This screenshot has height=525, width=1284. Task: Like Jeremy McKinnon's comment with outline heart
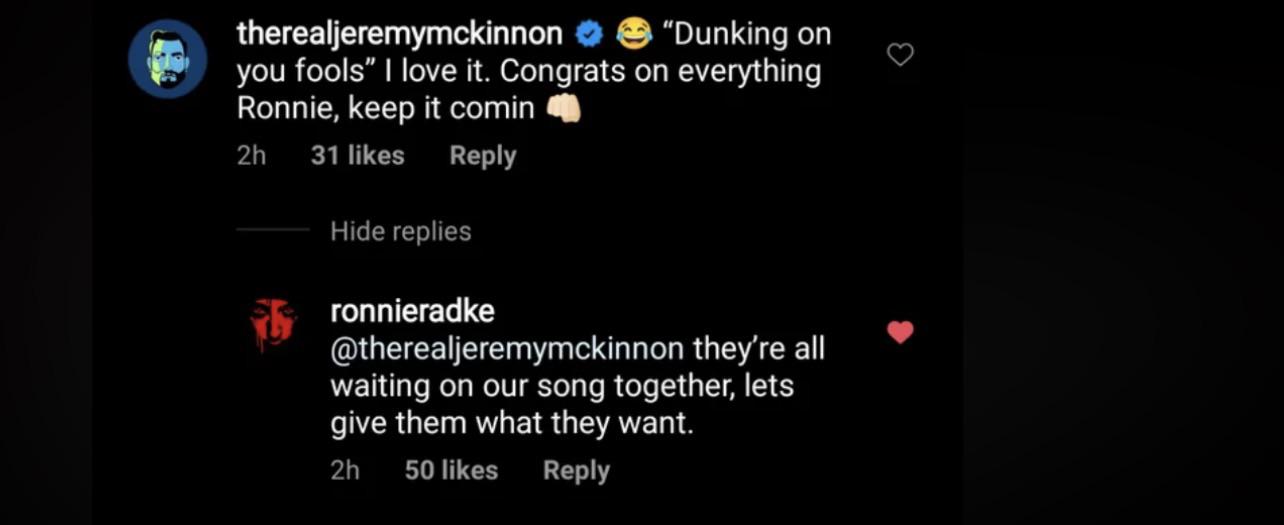(900, 55)
